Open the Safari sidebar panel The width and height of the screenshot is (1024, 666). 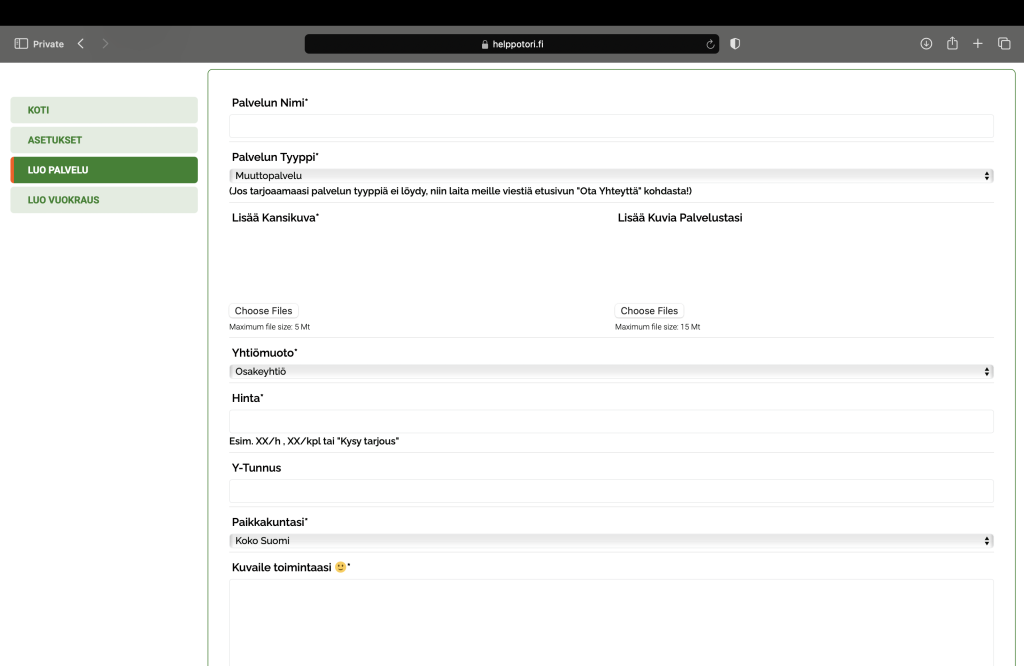(x=21, y=44)
